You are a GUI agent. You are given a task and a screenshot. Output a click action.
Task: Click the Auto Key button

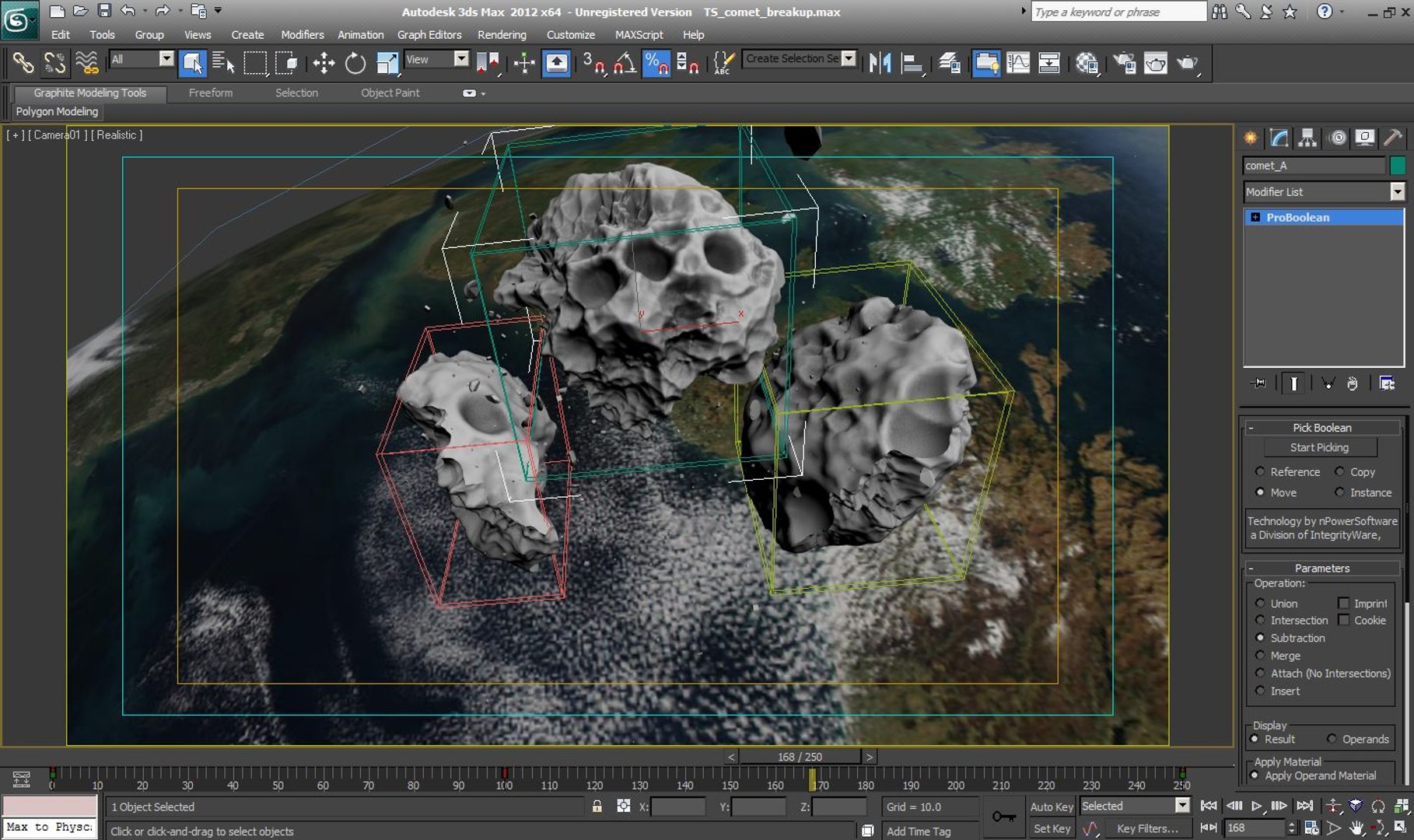coord(1051,807)
